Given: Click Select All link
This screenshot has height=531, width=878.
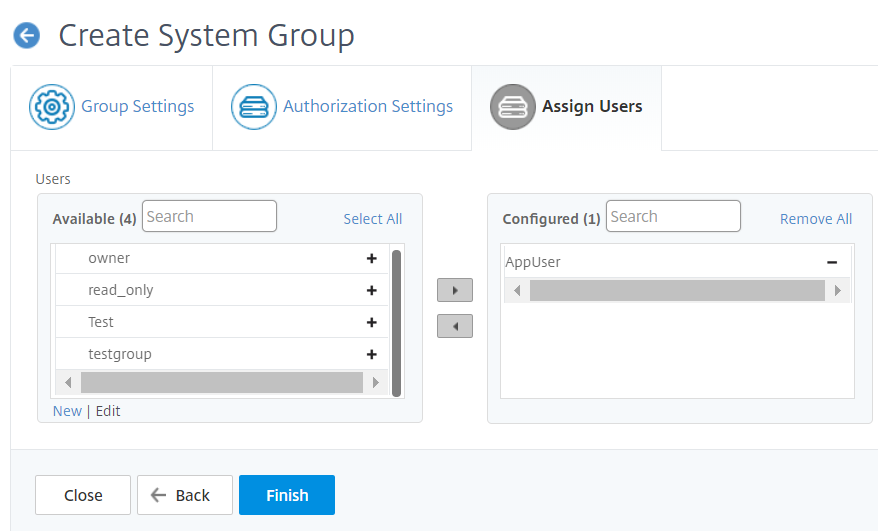Looking at the screenshot, I should tap(372, 219).
